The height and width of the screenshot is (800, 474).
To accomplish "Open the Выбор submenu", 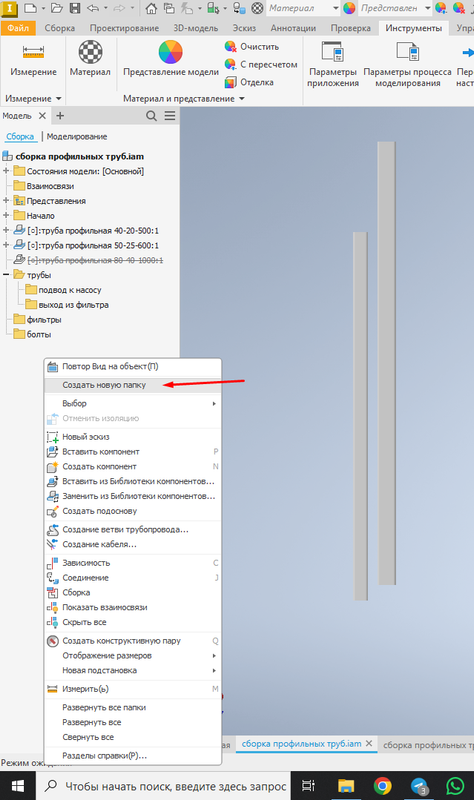I will point(133,403).
